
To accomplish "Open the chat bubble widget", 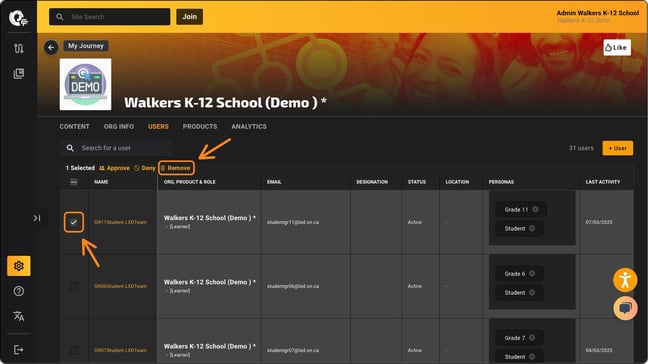I will tap(625, 308).
